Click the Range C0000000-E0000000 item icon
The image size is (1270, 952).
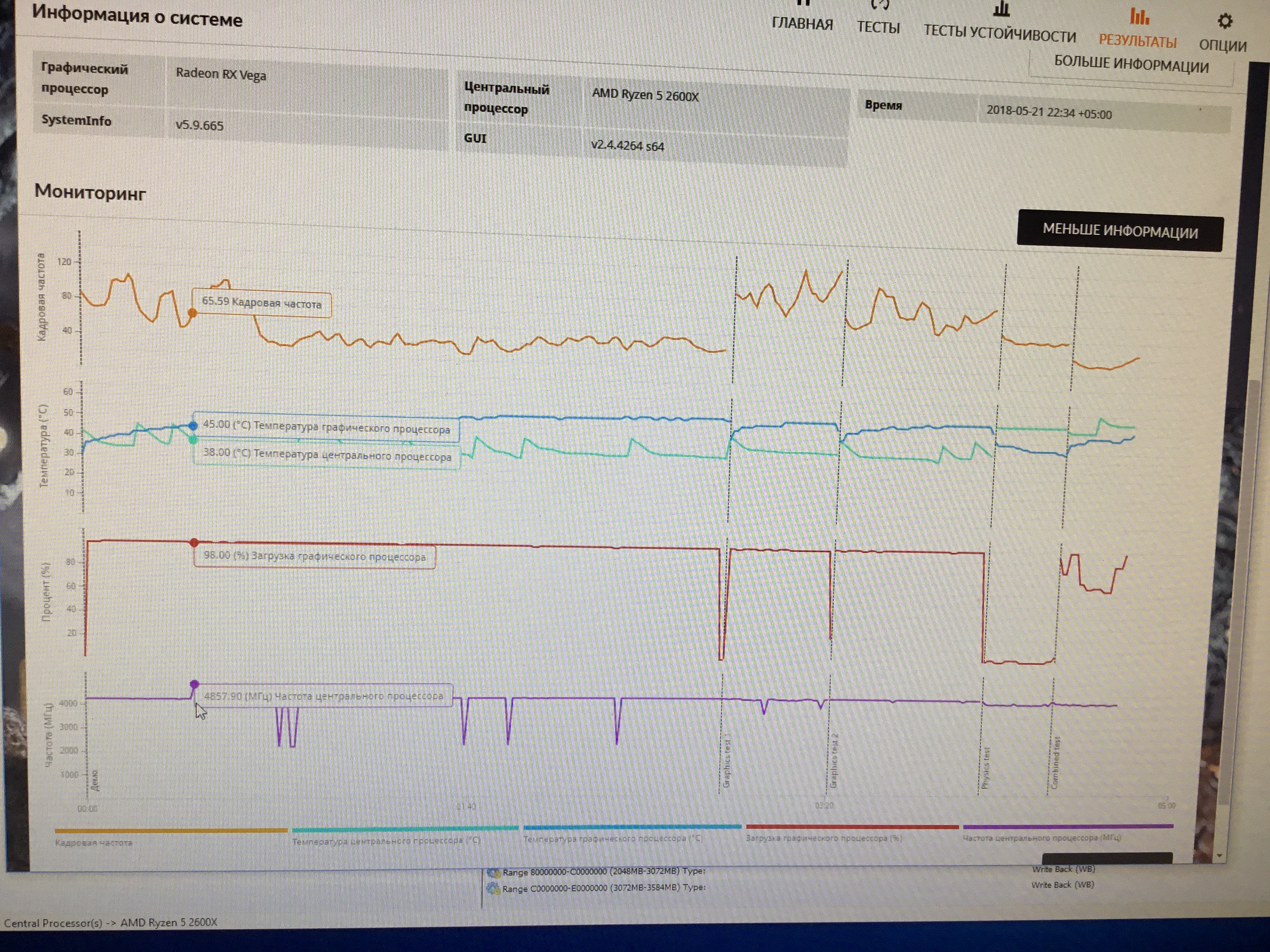(x=493, y=889)
